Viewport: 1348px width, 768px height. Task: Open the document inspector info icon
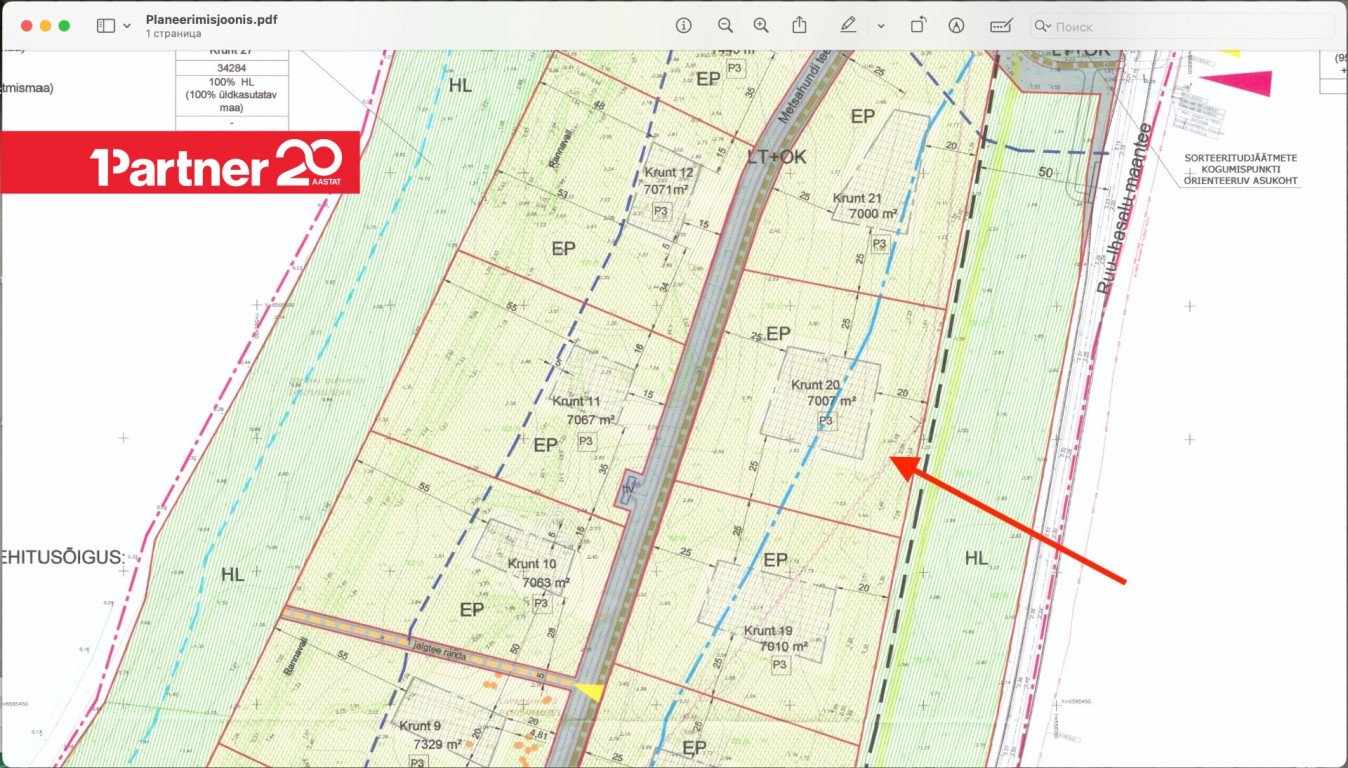tap(684, 26)
